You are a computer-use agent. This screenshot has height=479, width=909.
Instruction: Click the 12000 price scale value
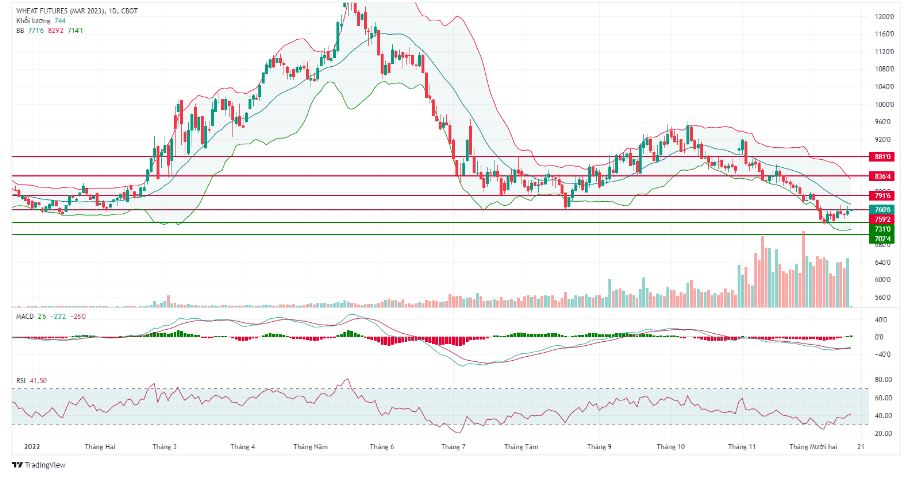883,17
